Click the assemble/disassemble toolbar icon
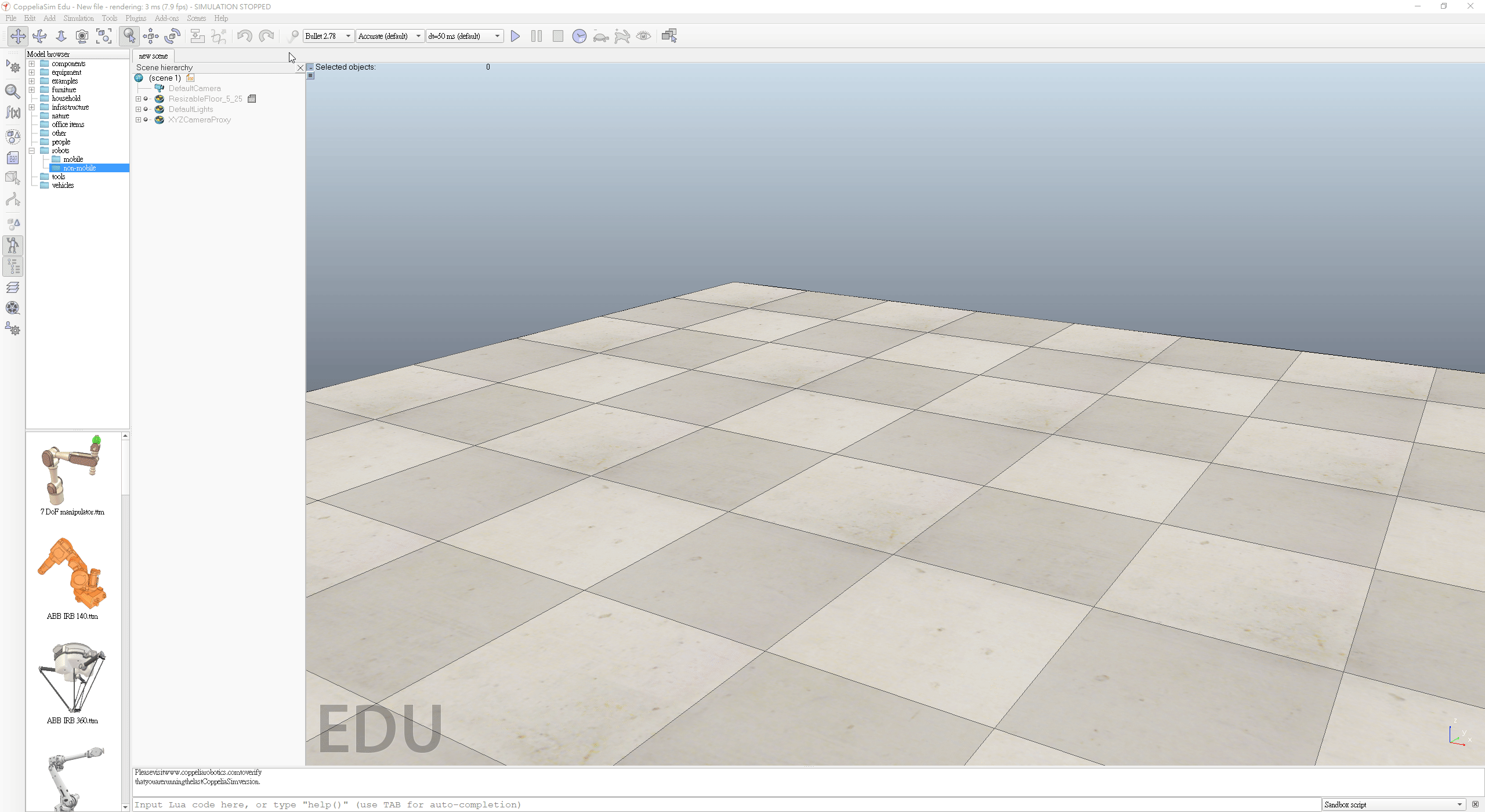 tap(197, 36)
